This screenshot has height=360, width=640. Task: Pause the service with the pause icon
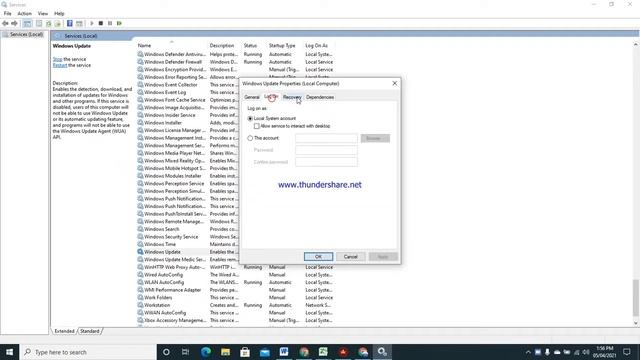click(110, 23)
